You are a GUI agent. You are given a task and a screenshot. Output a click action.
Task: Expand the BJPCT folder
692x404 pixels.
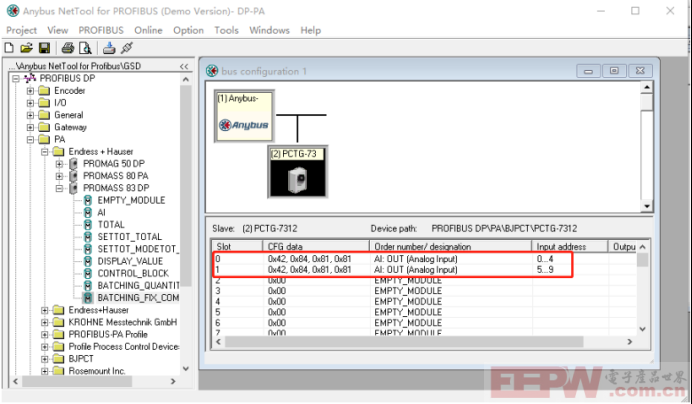coord(45,359)
